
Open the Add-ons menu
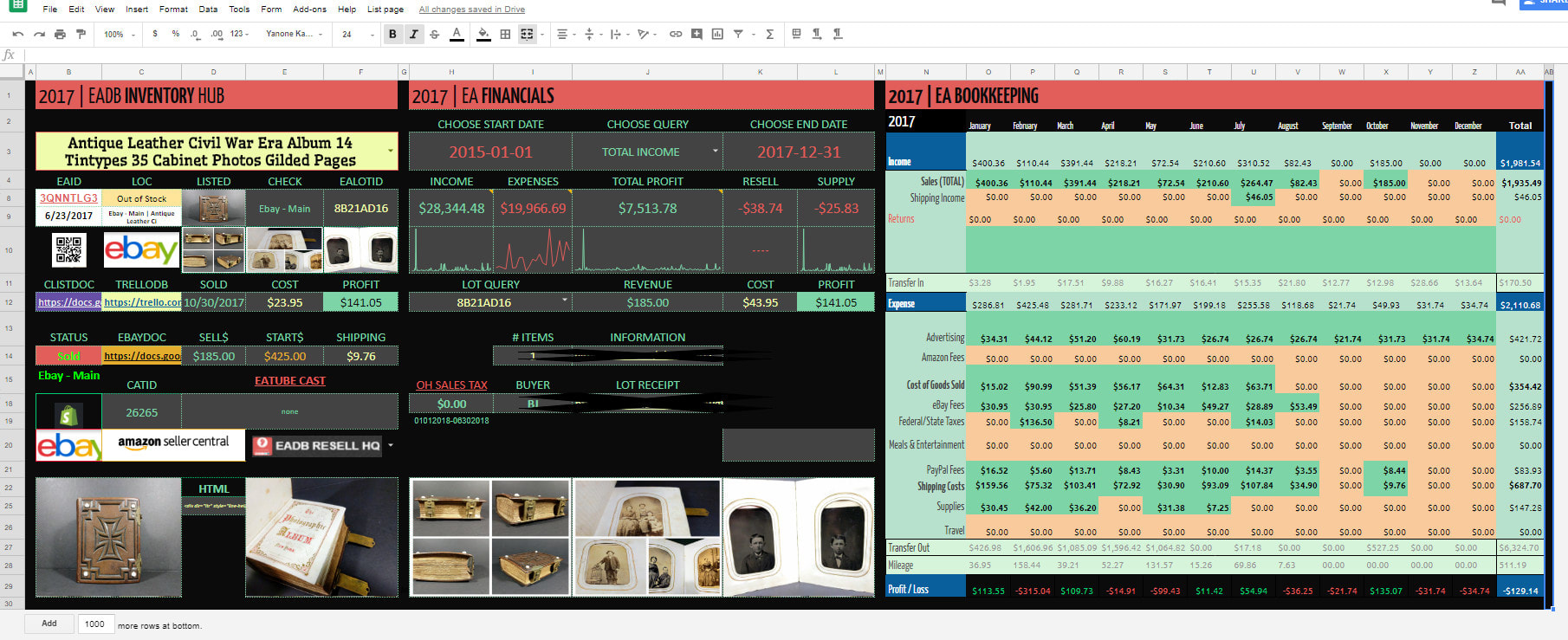(309, 10)
